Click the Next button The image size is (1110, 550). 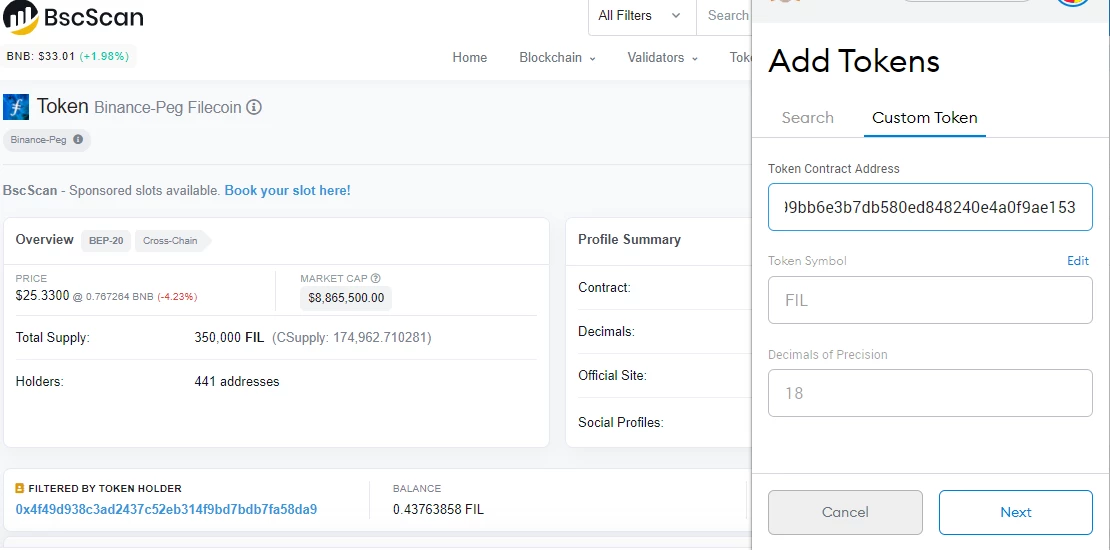1016,512
